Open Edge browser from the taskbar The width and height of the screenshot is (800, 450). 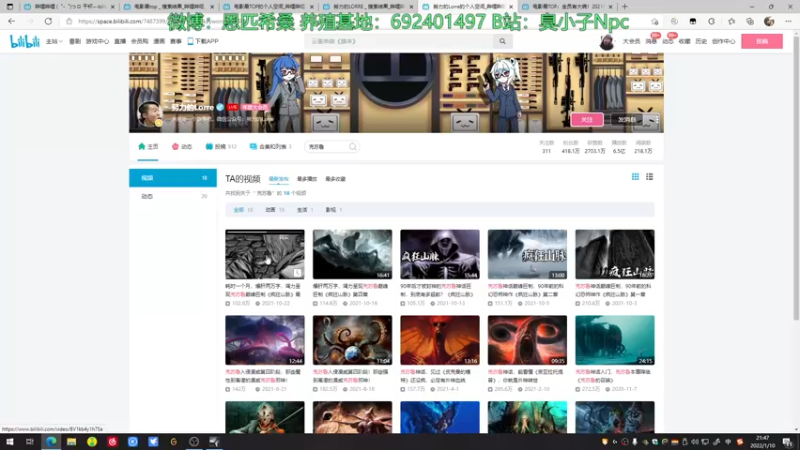coord(51,442)
